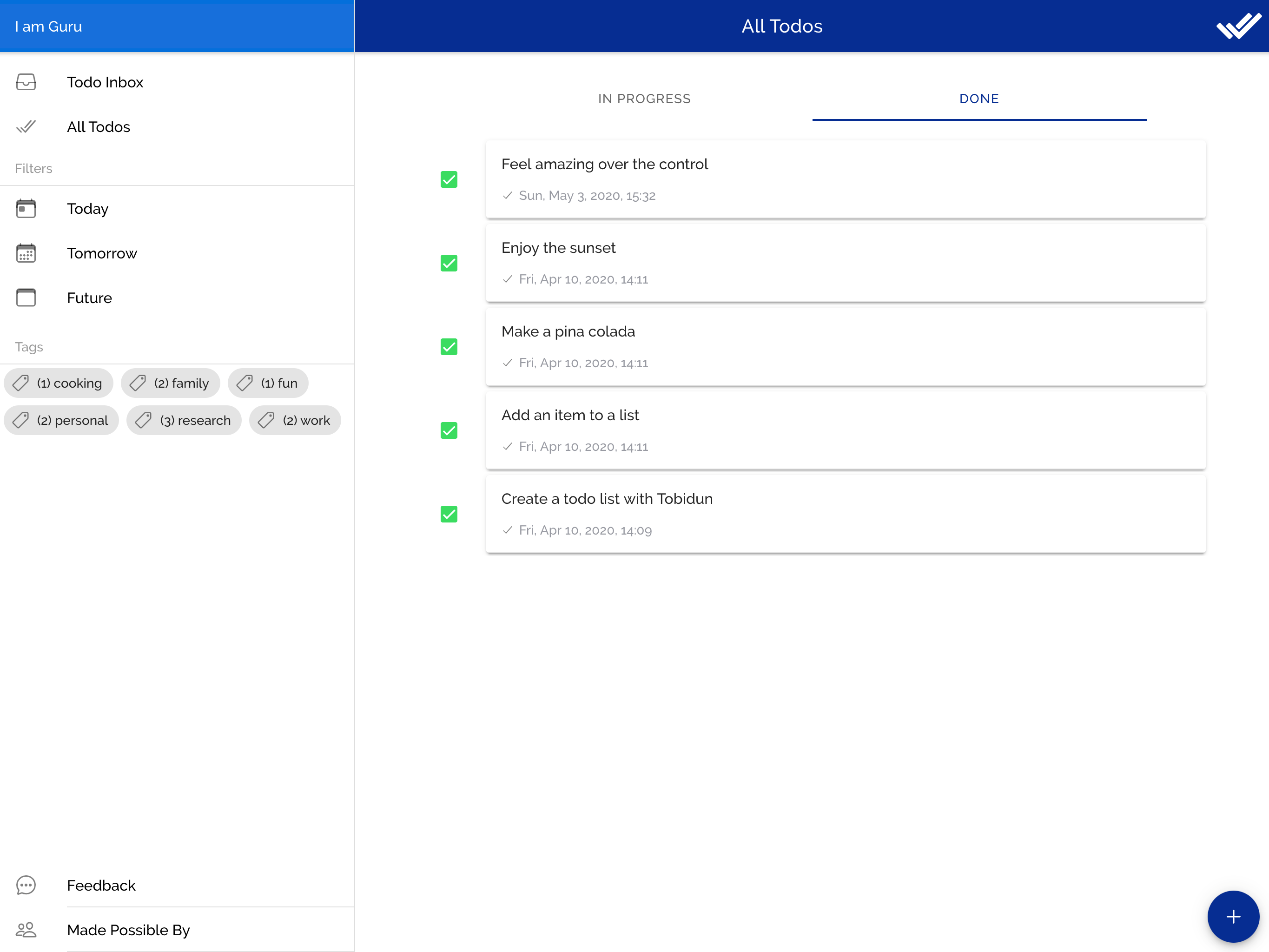Select the work tag chip
1269x952 pixels.
coord(295,421)
